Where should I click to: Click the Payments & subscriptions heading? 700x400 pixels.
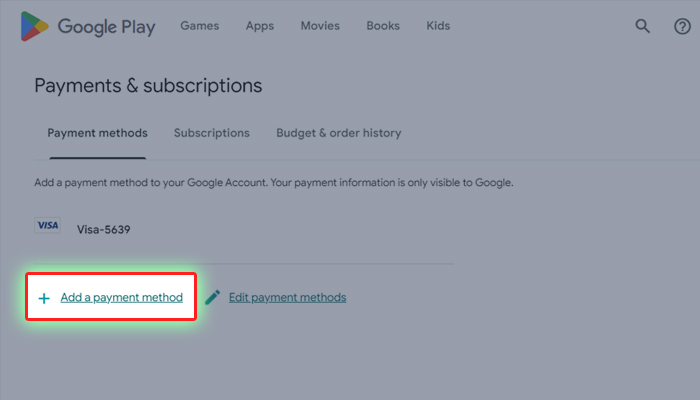(x=148, y=86)
